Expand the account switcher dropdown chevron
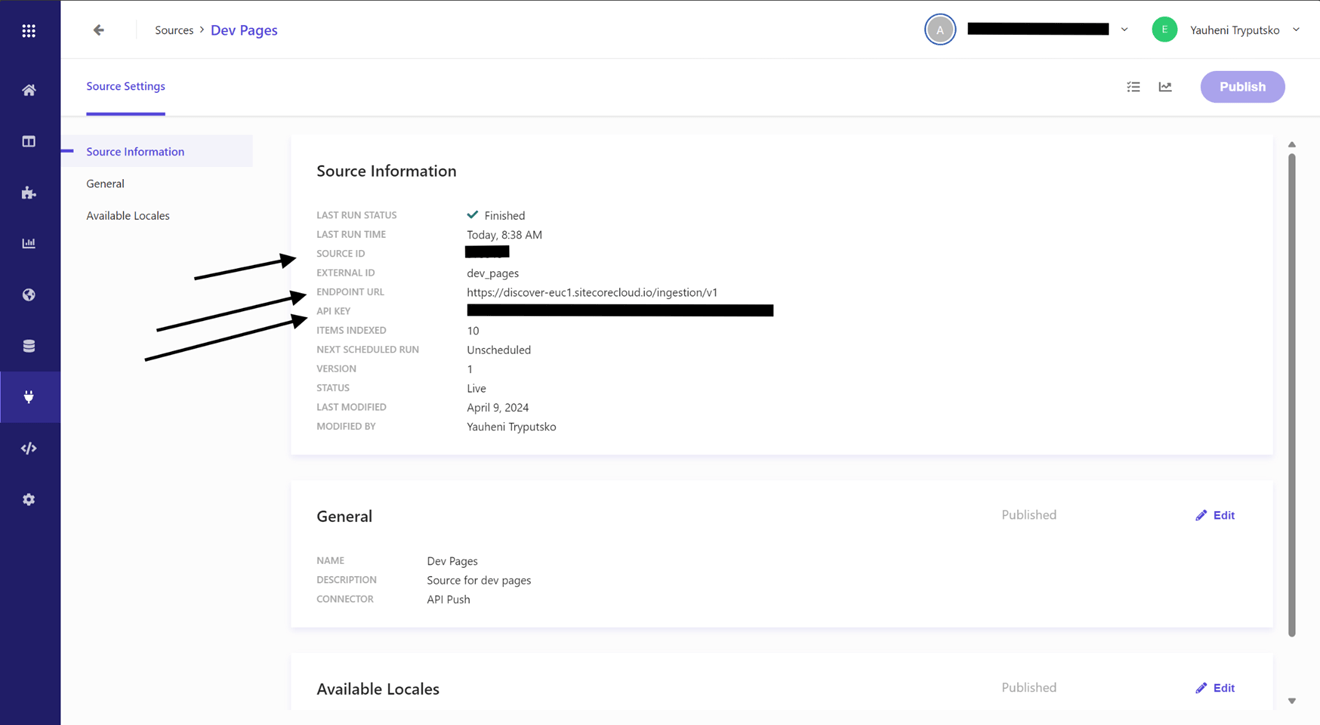 1124,30
